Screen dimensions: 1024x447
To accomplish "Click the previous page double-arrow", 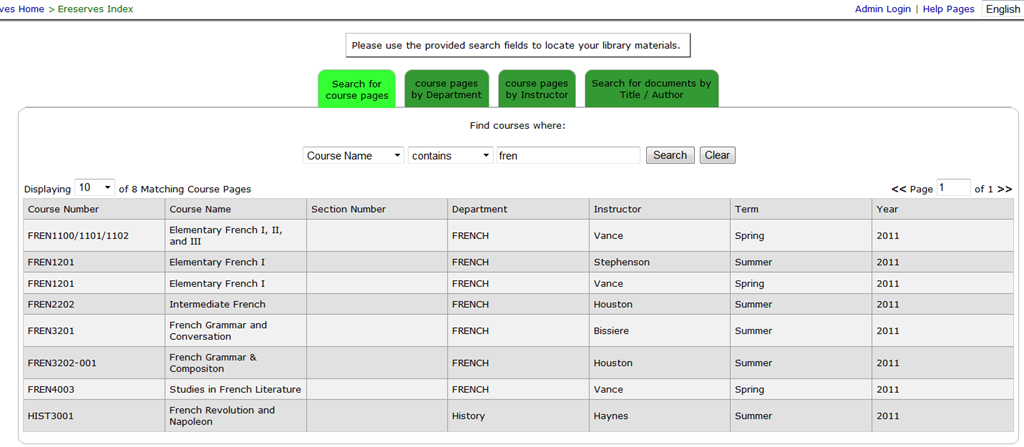I will point(898,189).
